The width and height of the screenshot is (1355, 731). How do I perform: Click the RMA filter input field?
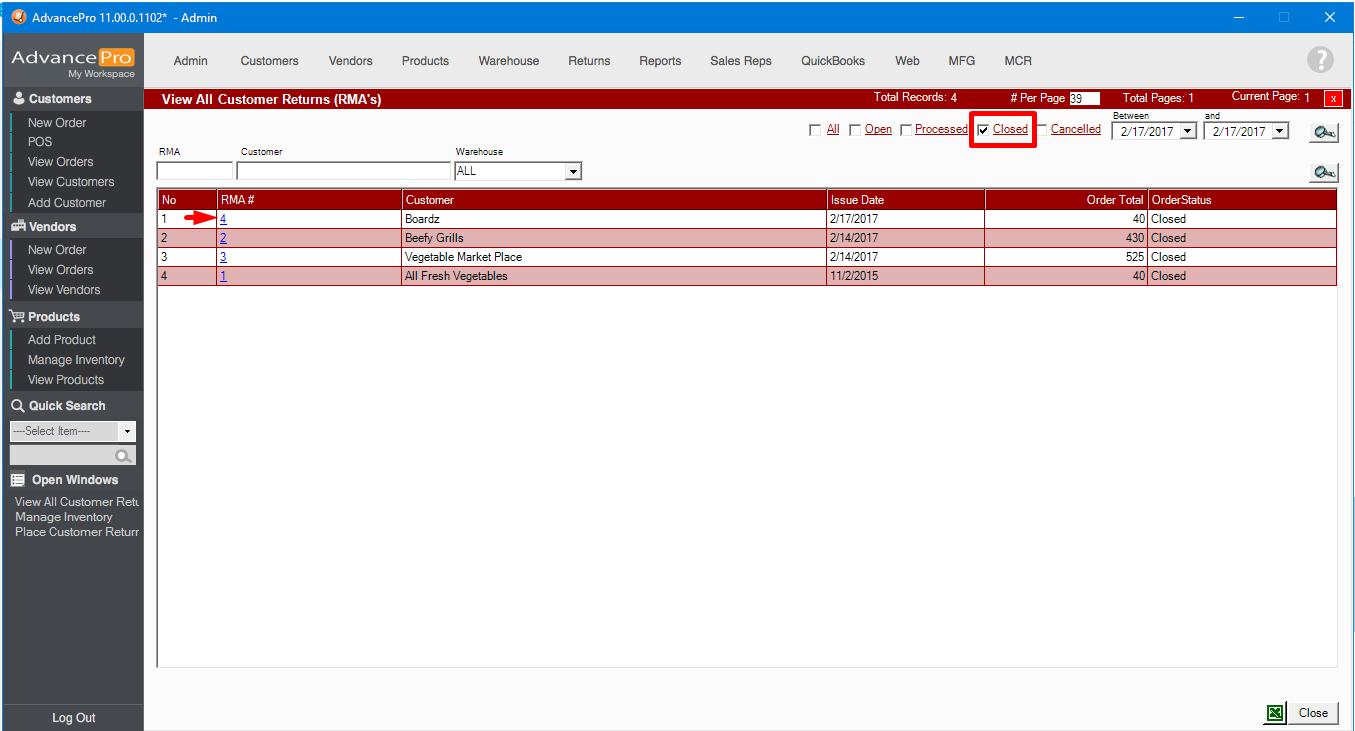click(194, 171)
